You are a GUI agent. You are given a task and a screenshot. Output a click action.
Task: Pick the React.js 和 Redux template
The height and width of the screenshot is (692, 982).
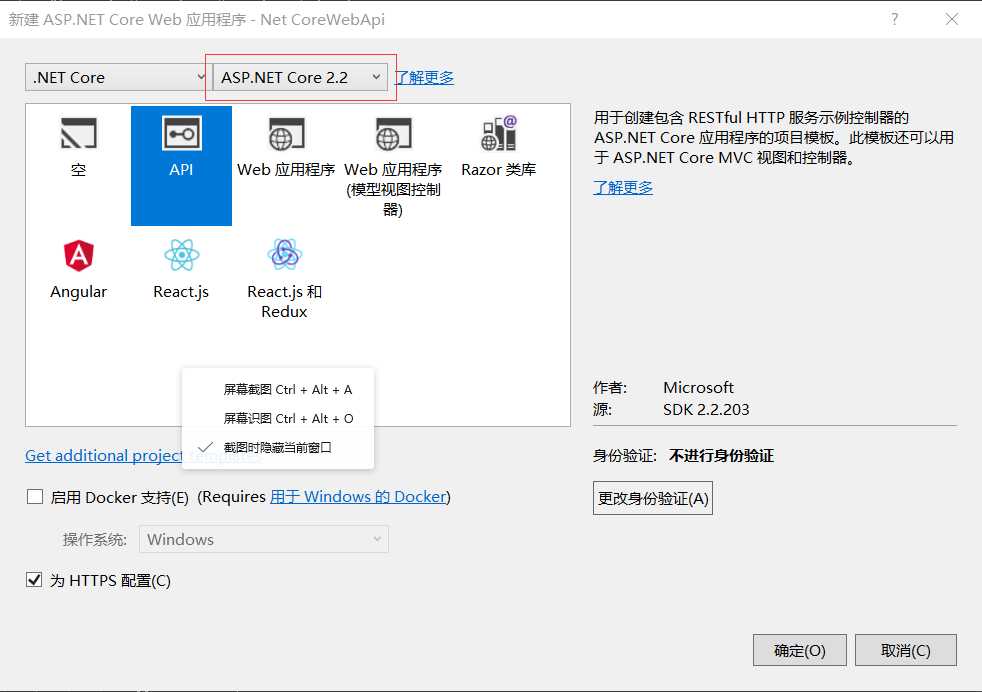[284, 279]
